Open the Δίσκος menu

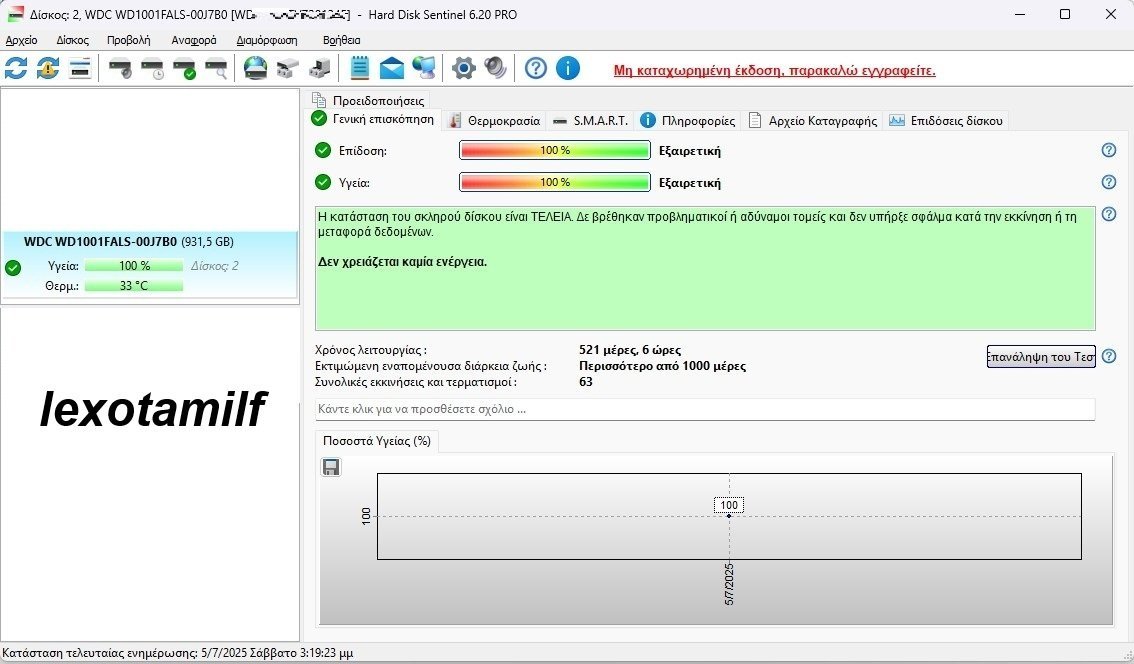72,41
